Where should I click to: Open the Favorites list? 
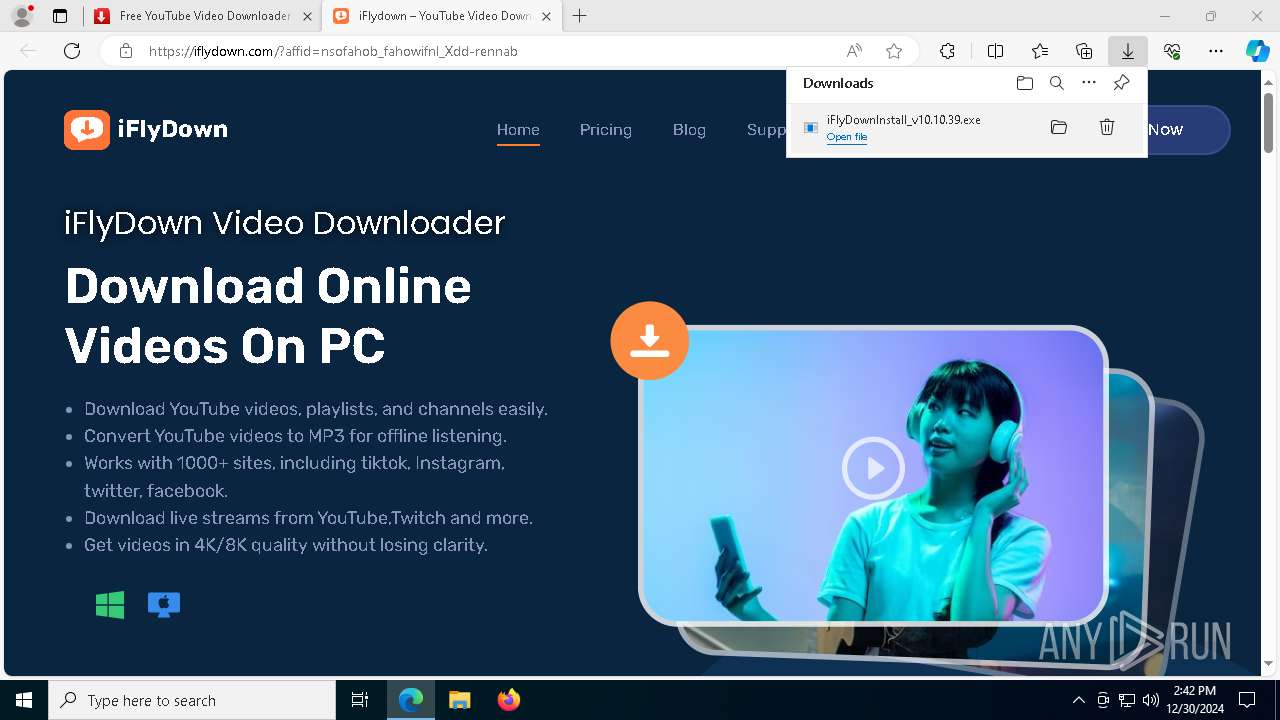click(x=1040, y=51)
